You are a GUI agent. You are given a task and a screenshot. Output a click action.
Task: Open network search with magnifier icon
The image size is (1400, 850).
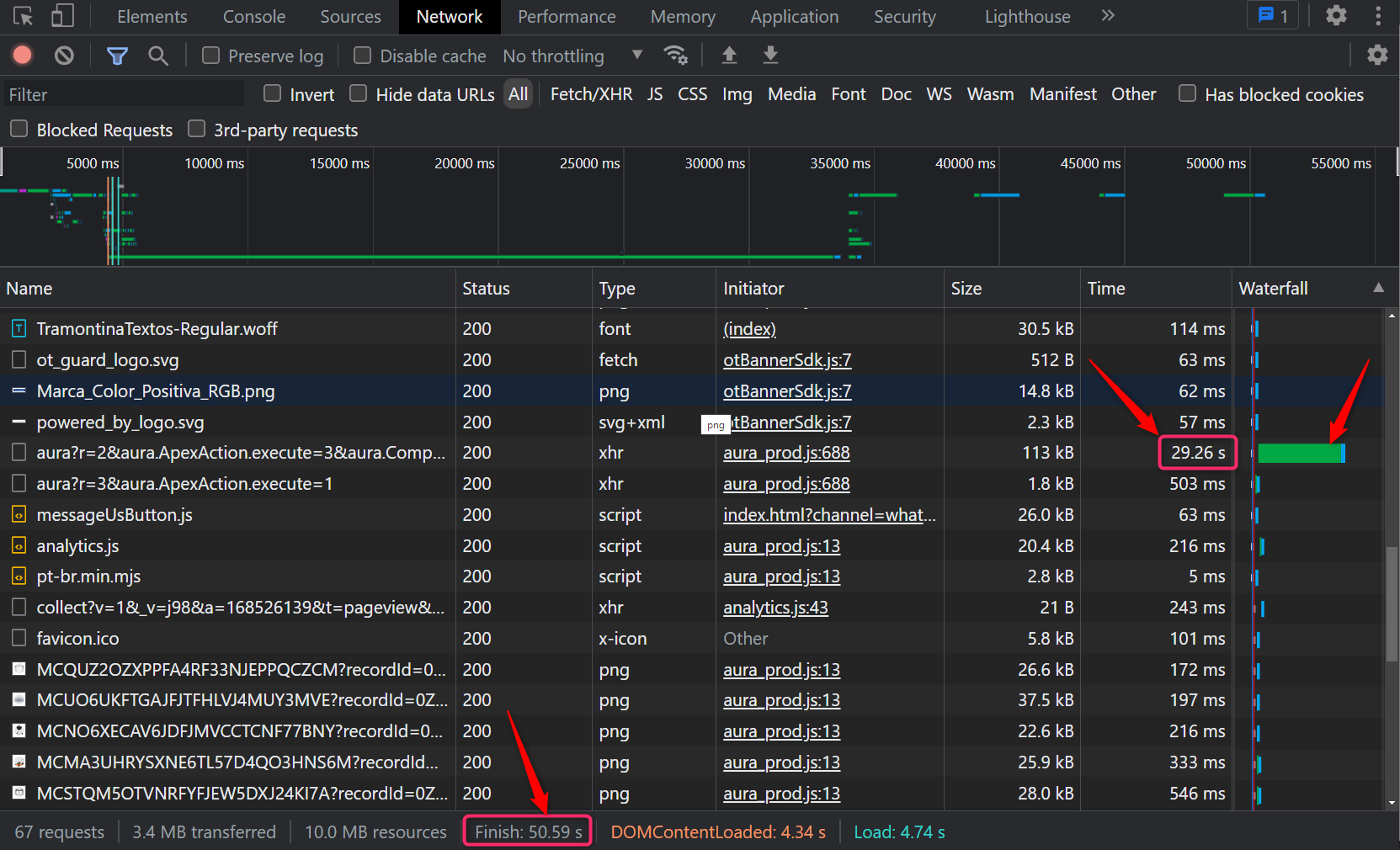[157, 56]
